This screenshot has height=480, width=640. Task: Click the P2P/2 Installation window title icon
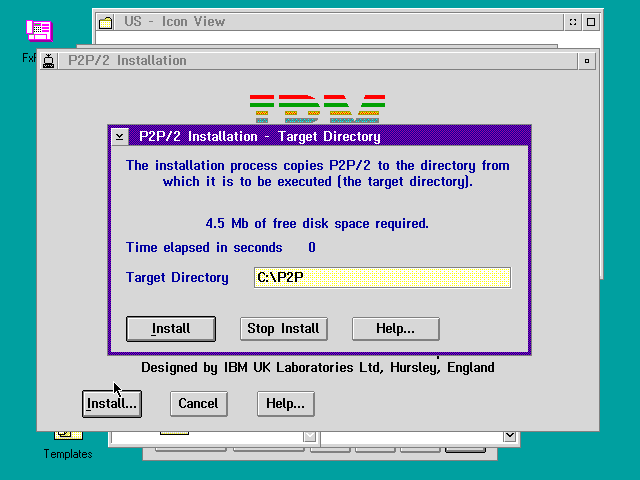click(x=49, y=61)
